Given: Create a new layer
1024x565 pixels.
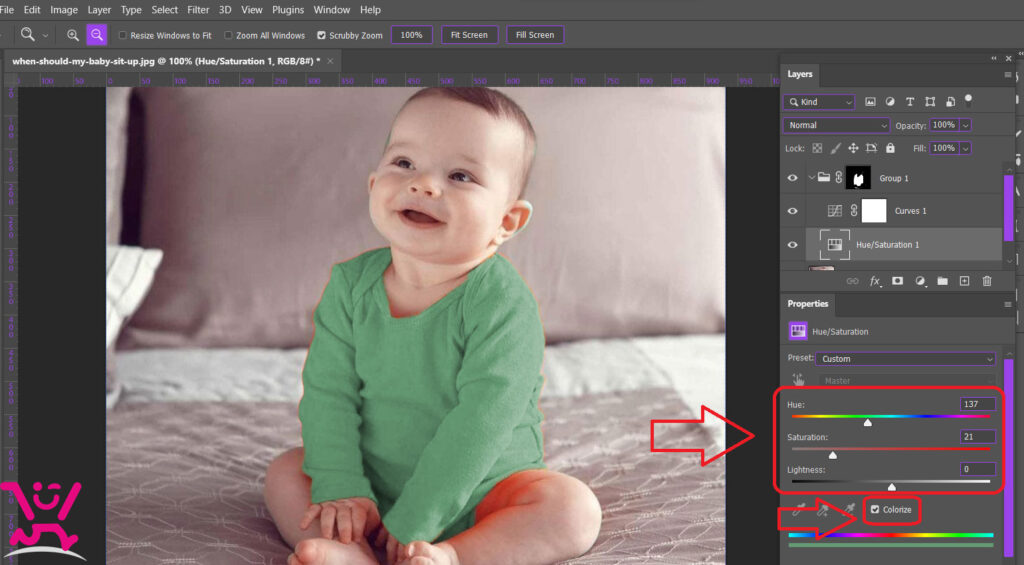Looking at the screenshot, I should pyautogui.click(x=965, y=281).
